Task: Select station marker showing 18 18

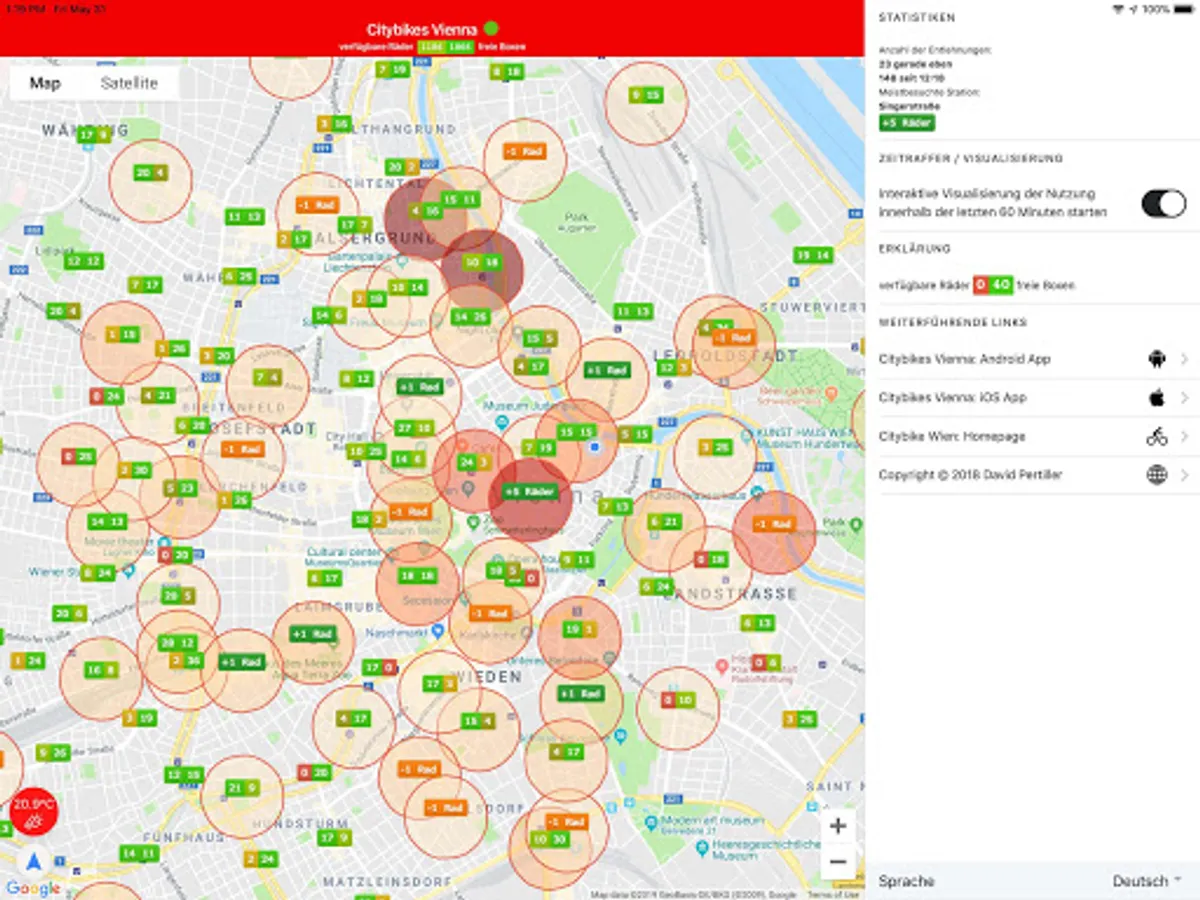Action: pyautogui.click(x=417, y=576)
